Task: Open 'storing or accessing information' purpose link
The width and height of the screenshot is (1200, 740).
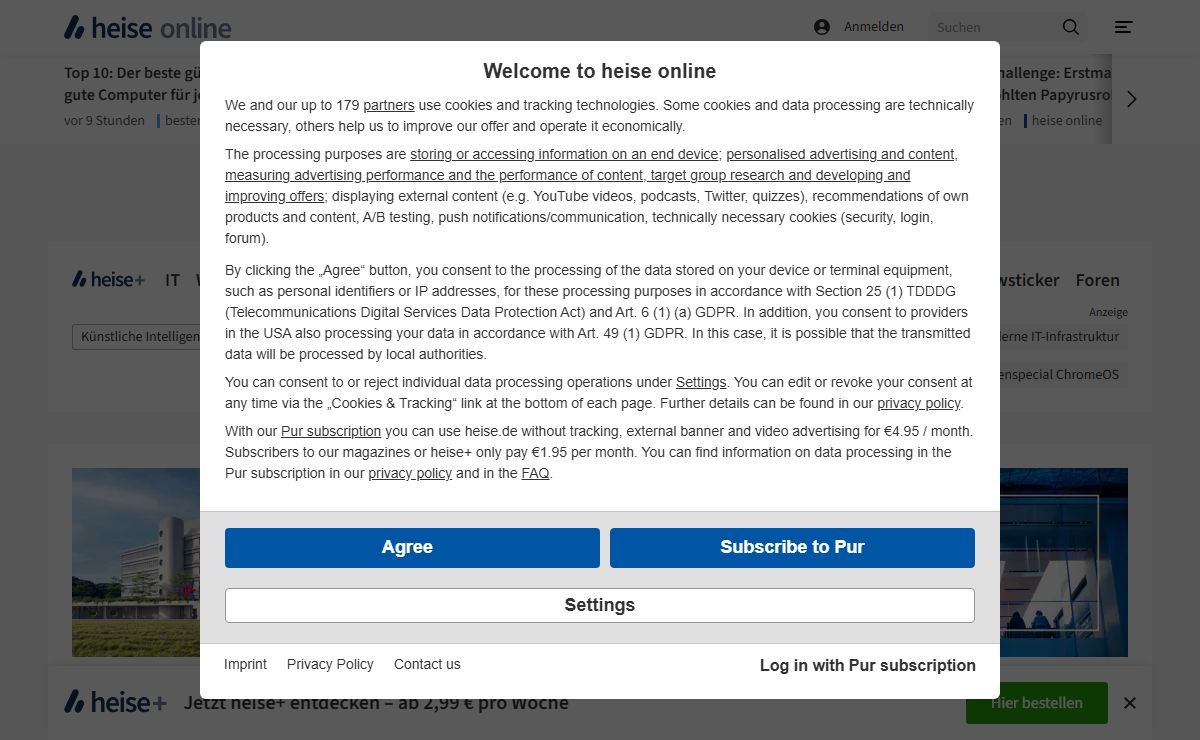Action: tap(564, 154)
